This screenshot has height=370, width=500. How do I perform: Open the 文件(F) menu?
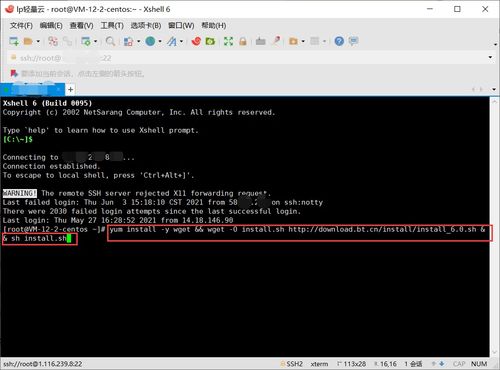tap(21, 25)
